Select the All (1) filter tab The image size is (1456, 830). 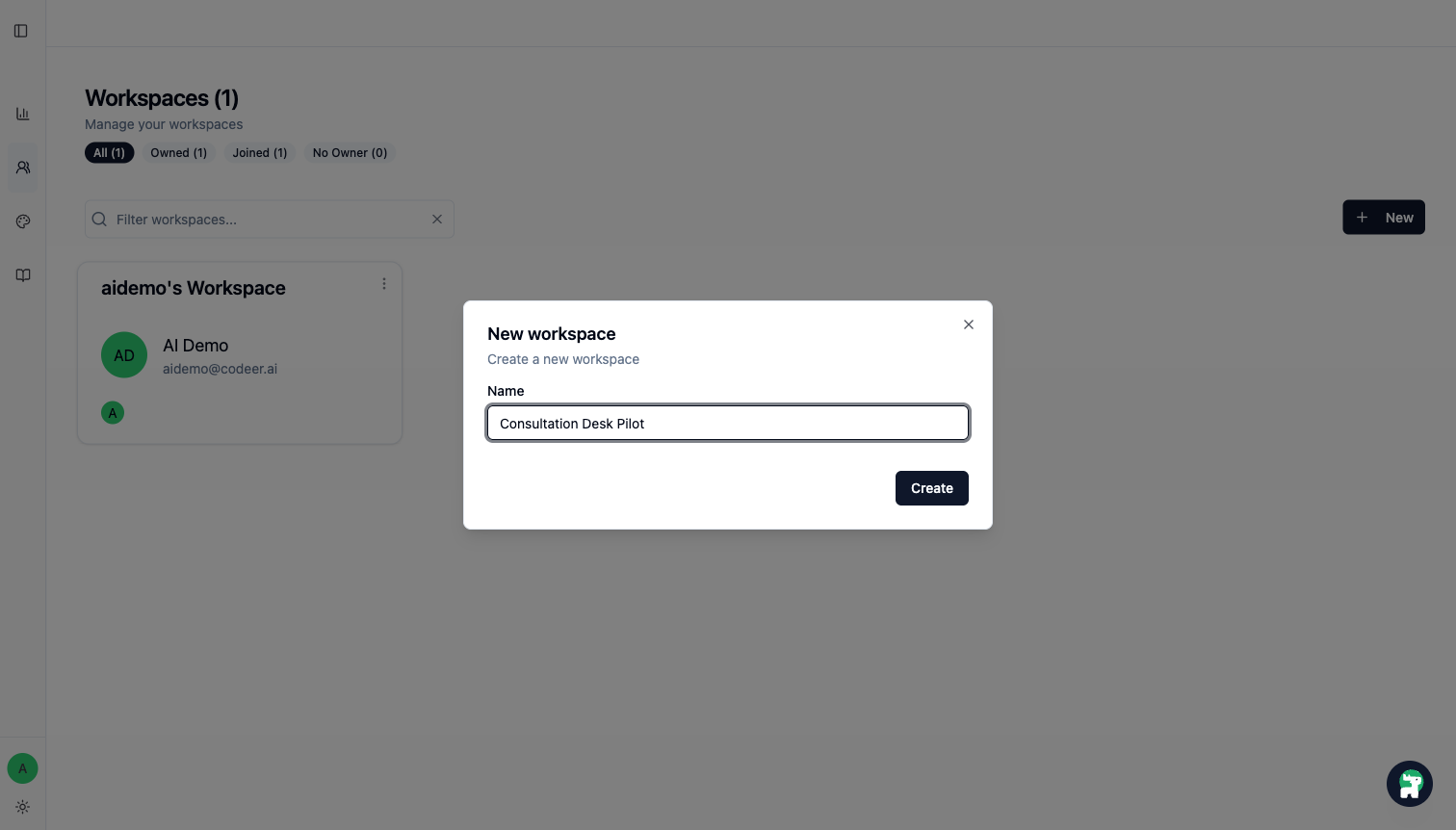[109, 153]
